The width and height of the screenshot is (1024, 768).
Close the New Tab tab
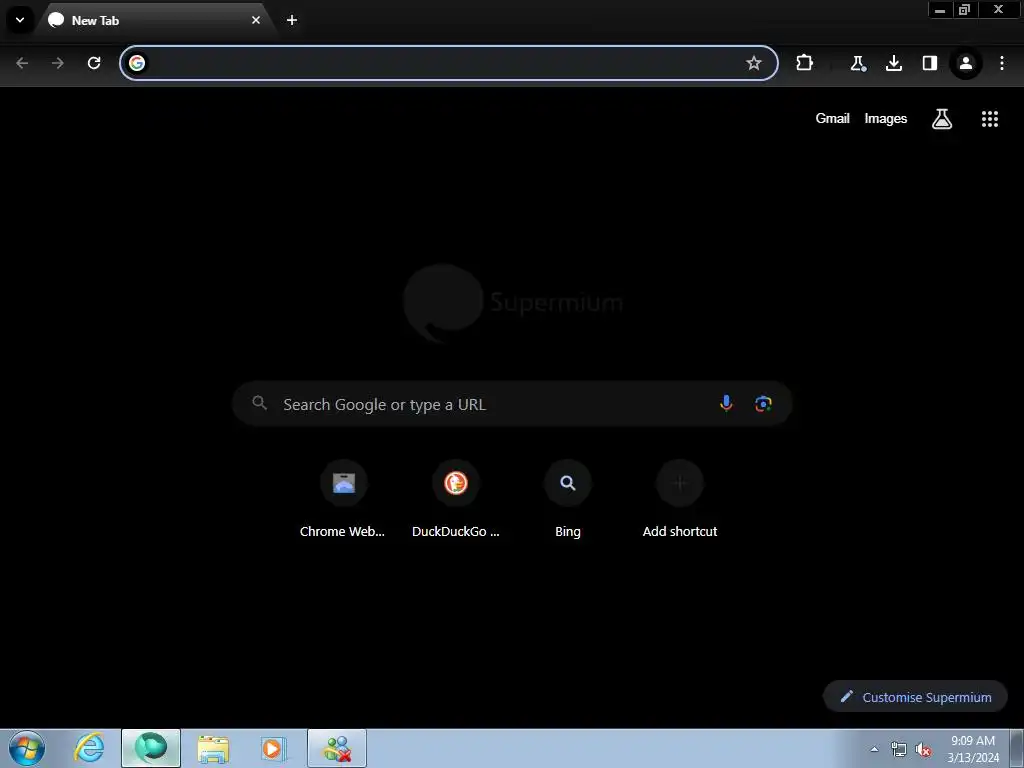pyautogui.click(x=256, y=20)
